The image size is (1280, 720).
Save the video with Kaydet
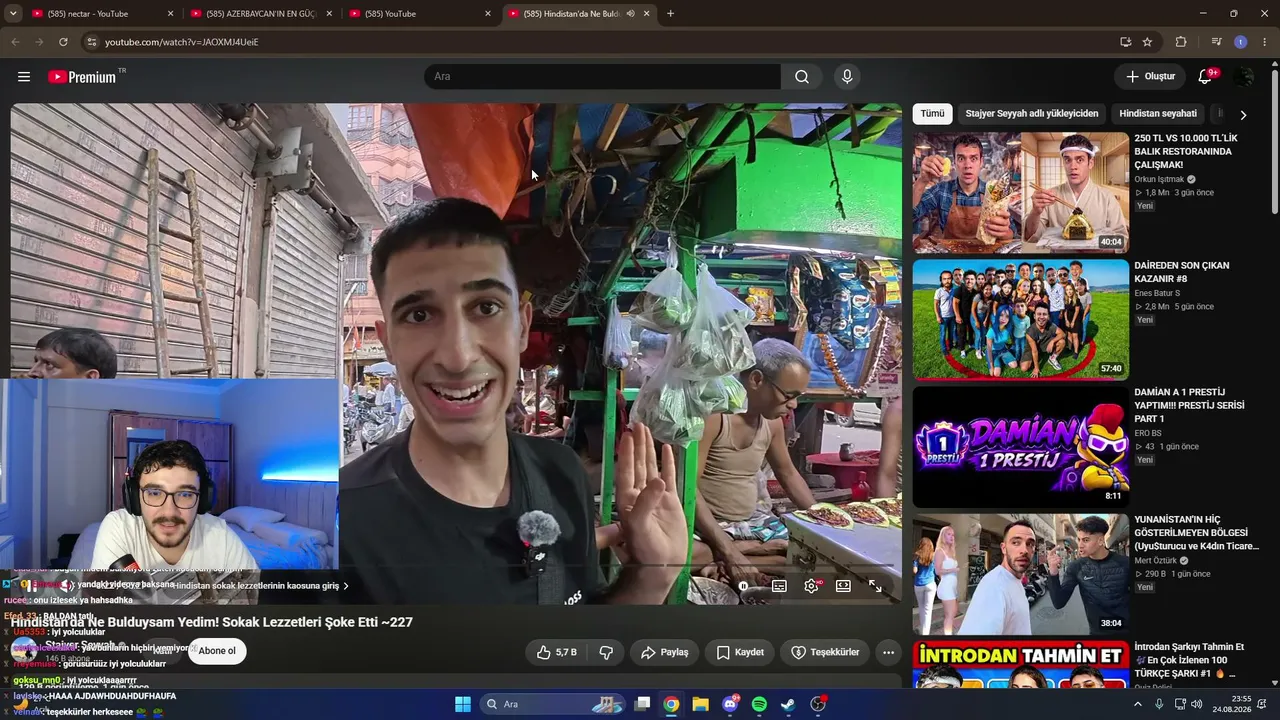pos(741,652)
